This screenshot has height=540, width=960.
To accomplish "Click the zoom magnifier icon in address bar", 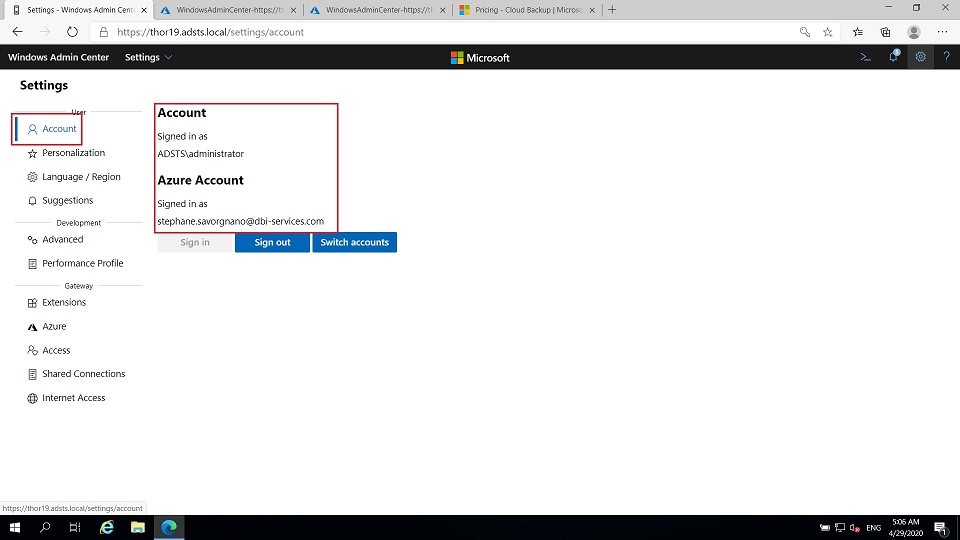I will click(x=804, y=32).
